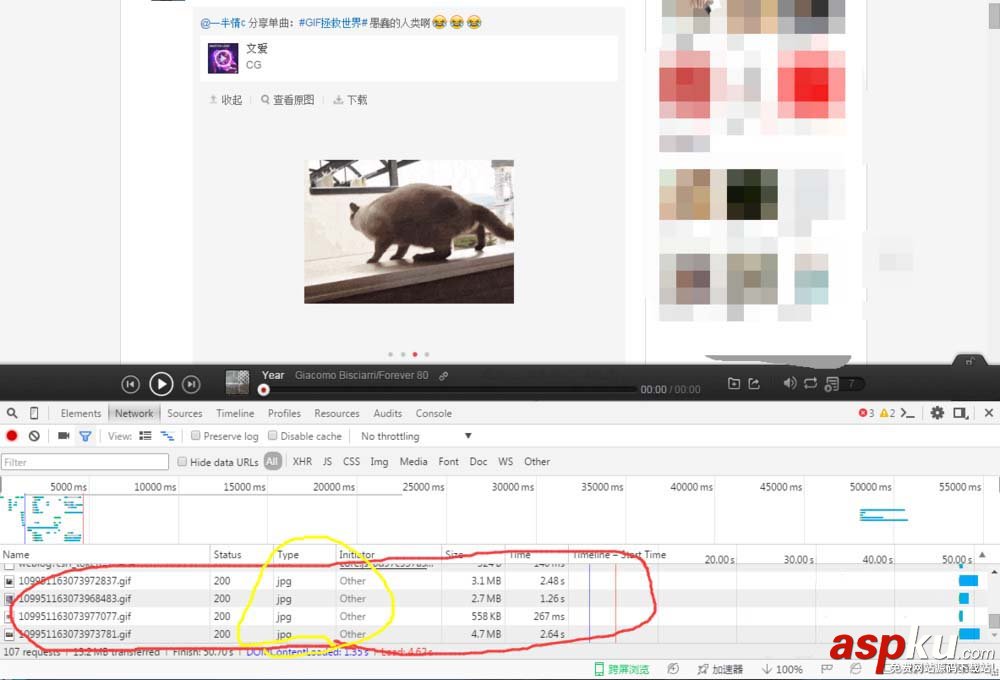Open the Console drawer icon
1000x680 pixels.
[x=907, y=412]
